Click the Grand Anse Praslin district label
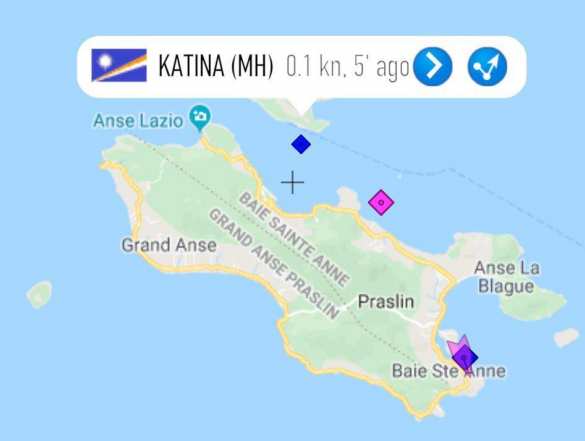 [274, 263]
